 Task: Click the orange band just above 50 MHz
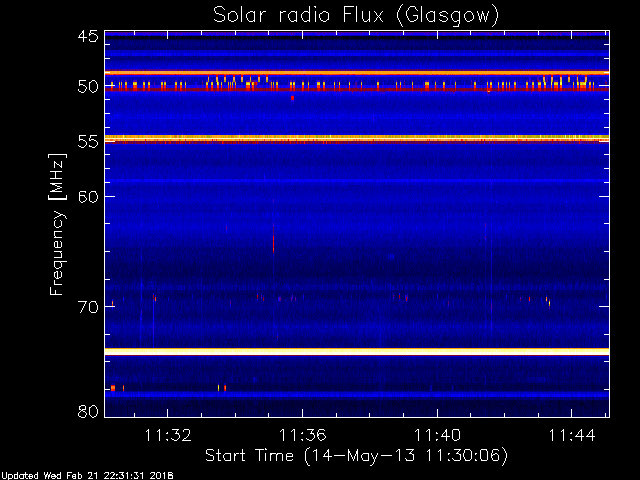point(357,73)
